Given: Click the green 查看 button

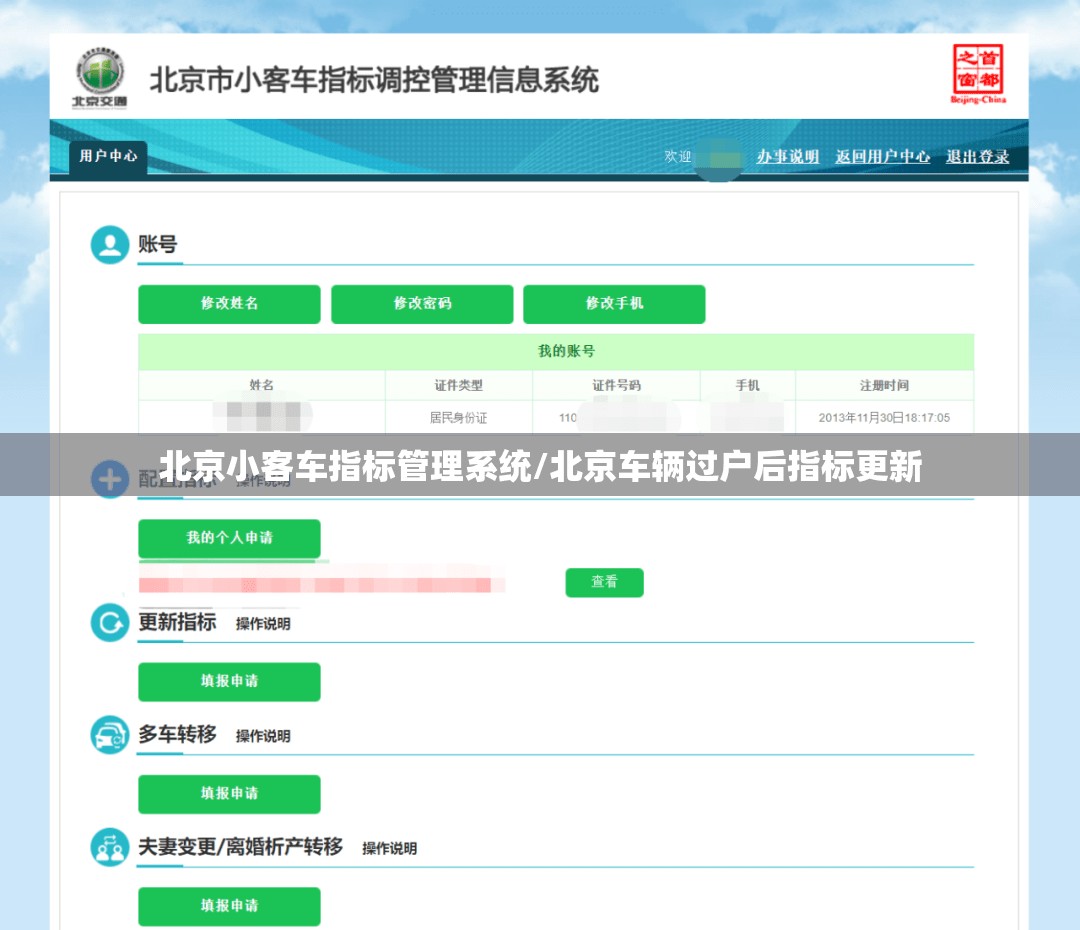Looking at the screenshot, I should (605, 582).
